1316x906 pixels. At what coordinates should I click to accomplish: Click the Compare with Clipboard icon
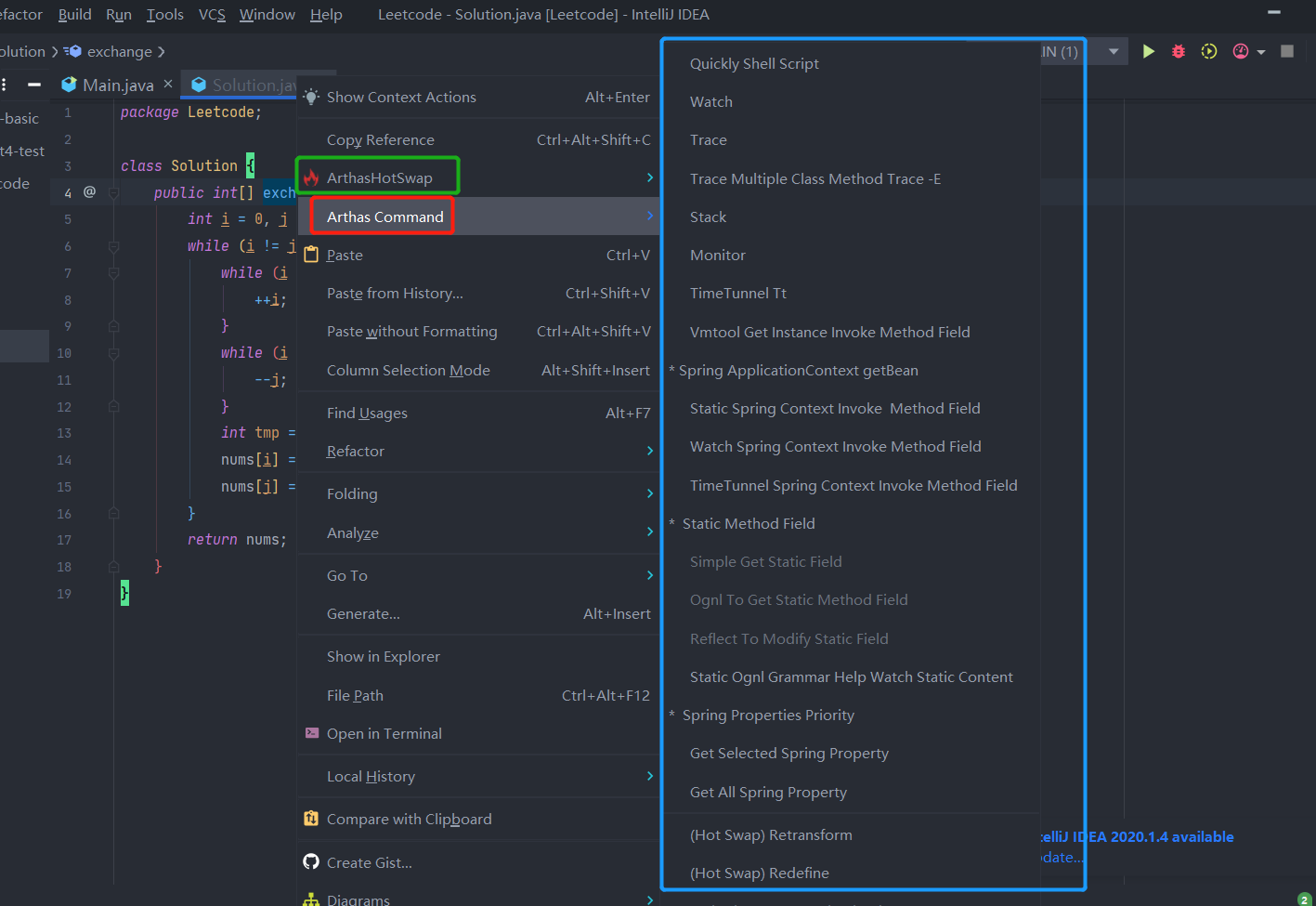311,819
